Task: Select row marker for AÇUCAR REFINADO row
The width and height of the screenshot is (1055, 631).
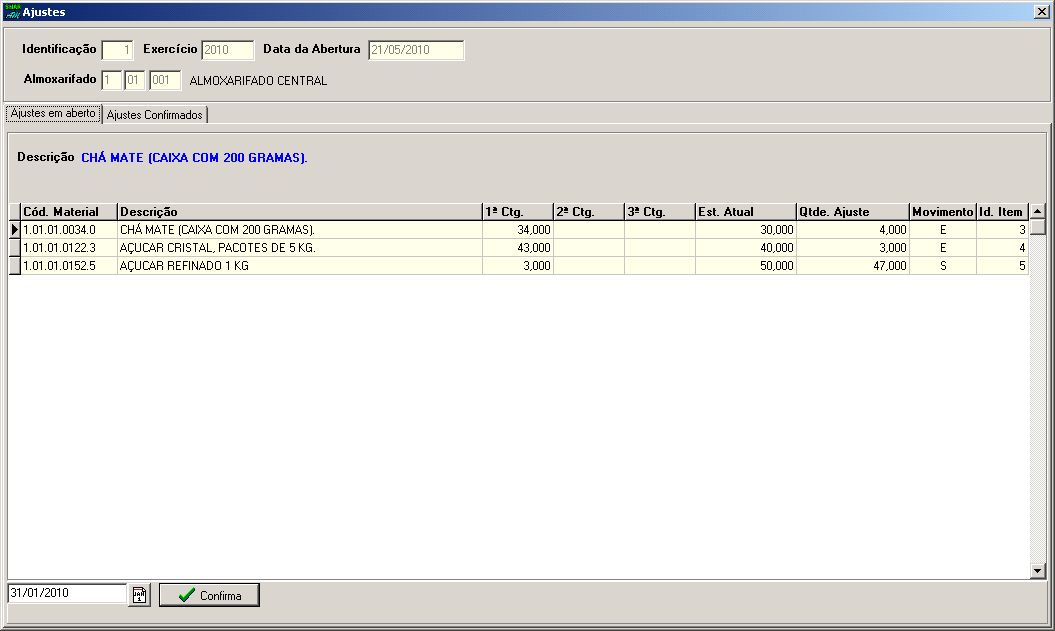Action: pyautogui.click(x=14, y=266)
